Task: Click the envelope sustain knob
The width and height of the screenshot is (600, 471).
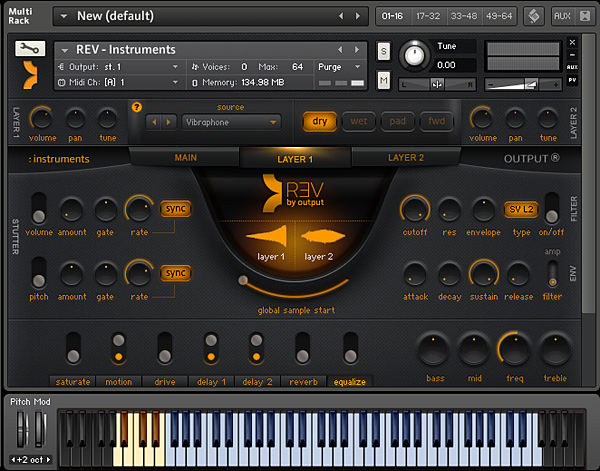Action: 484,275
